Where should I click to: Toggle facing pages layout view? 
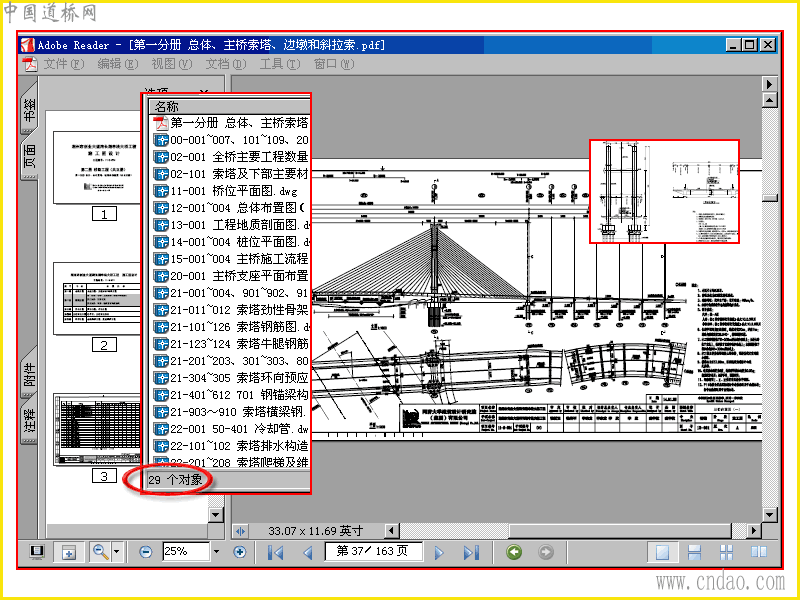coord(758,552)
